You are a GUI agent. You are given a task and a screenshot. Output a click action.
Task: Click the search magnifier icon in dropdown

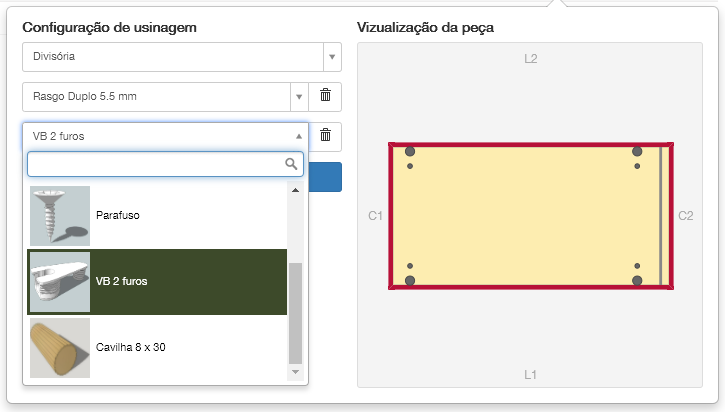point(292,164)
